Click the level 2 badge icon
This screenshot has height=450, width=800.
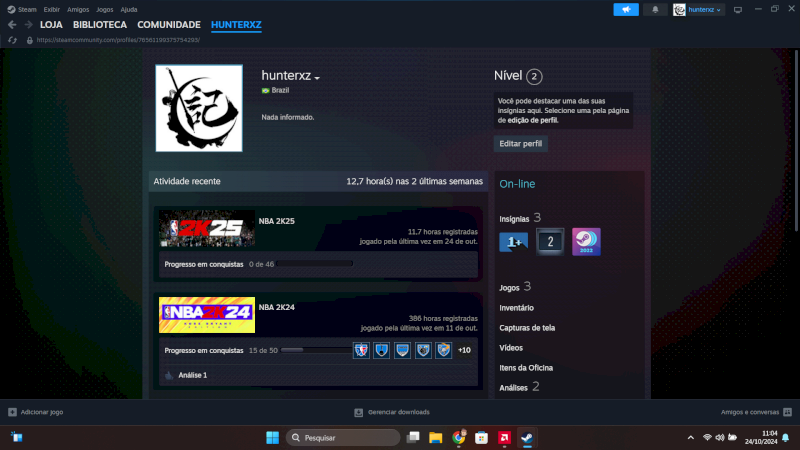(549, 242)
